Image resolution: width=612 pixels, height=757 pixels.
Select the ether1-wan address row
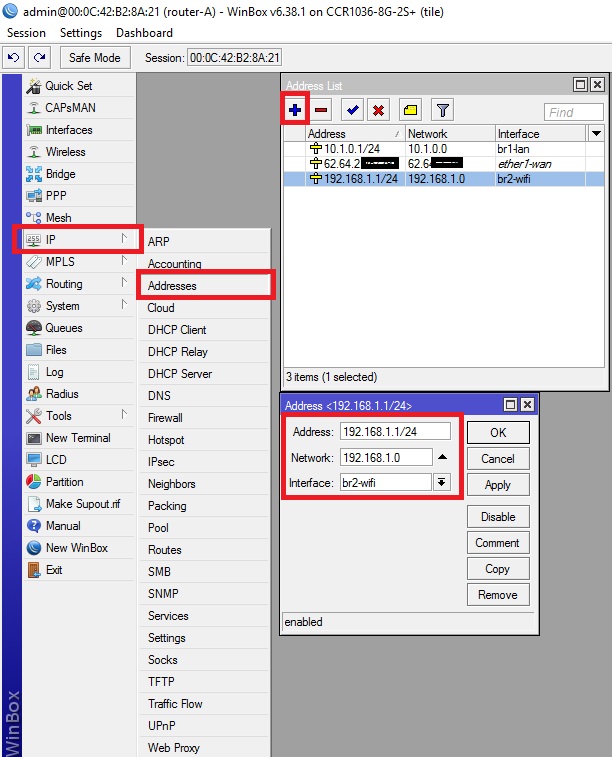[444, 164]
